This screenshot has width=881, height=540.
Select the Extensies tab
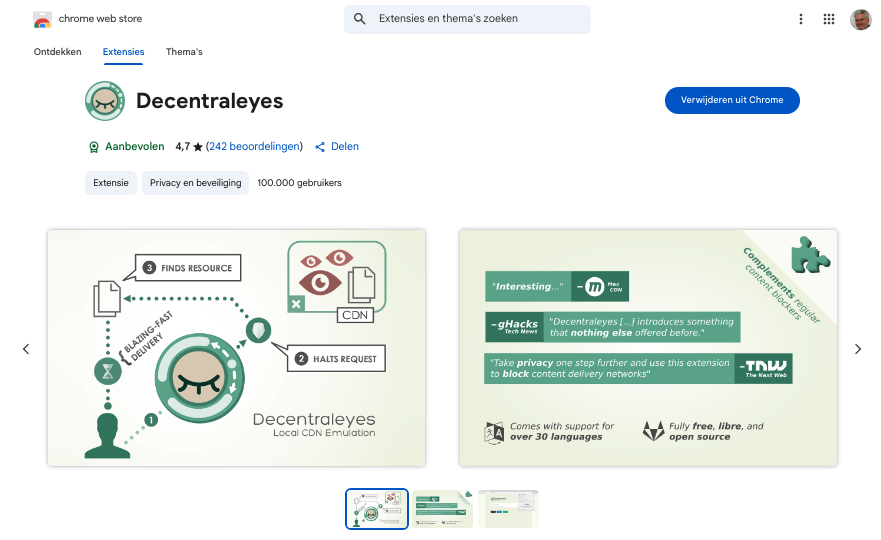click(x=123, y=52)
